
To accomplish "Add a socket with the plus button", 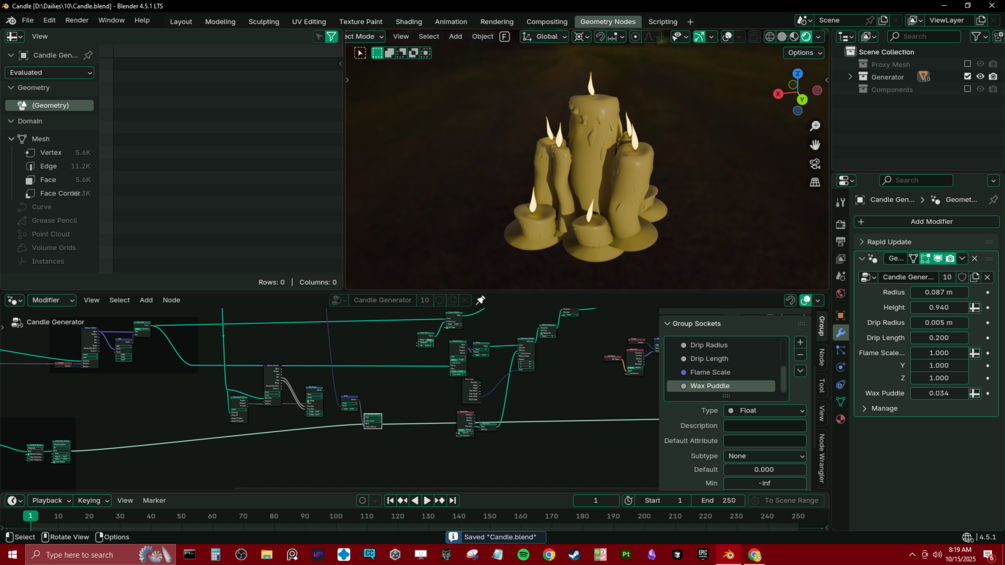I will point(800,342).
